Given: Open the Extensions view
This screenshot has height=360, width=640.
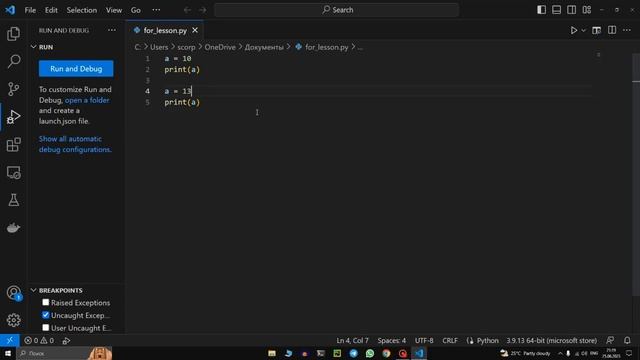Looking at the screenshot, I should [13, 144].
